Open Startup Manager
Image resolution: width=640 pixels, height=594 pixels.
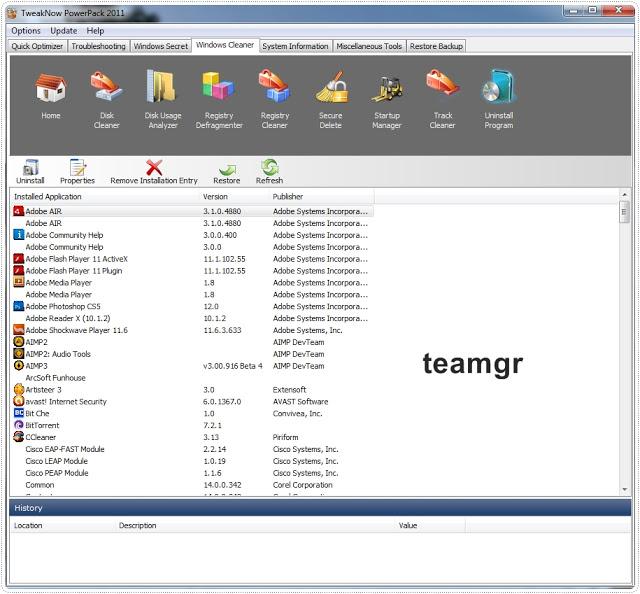[387, 100]
